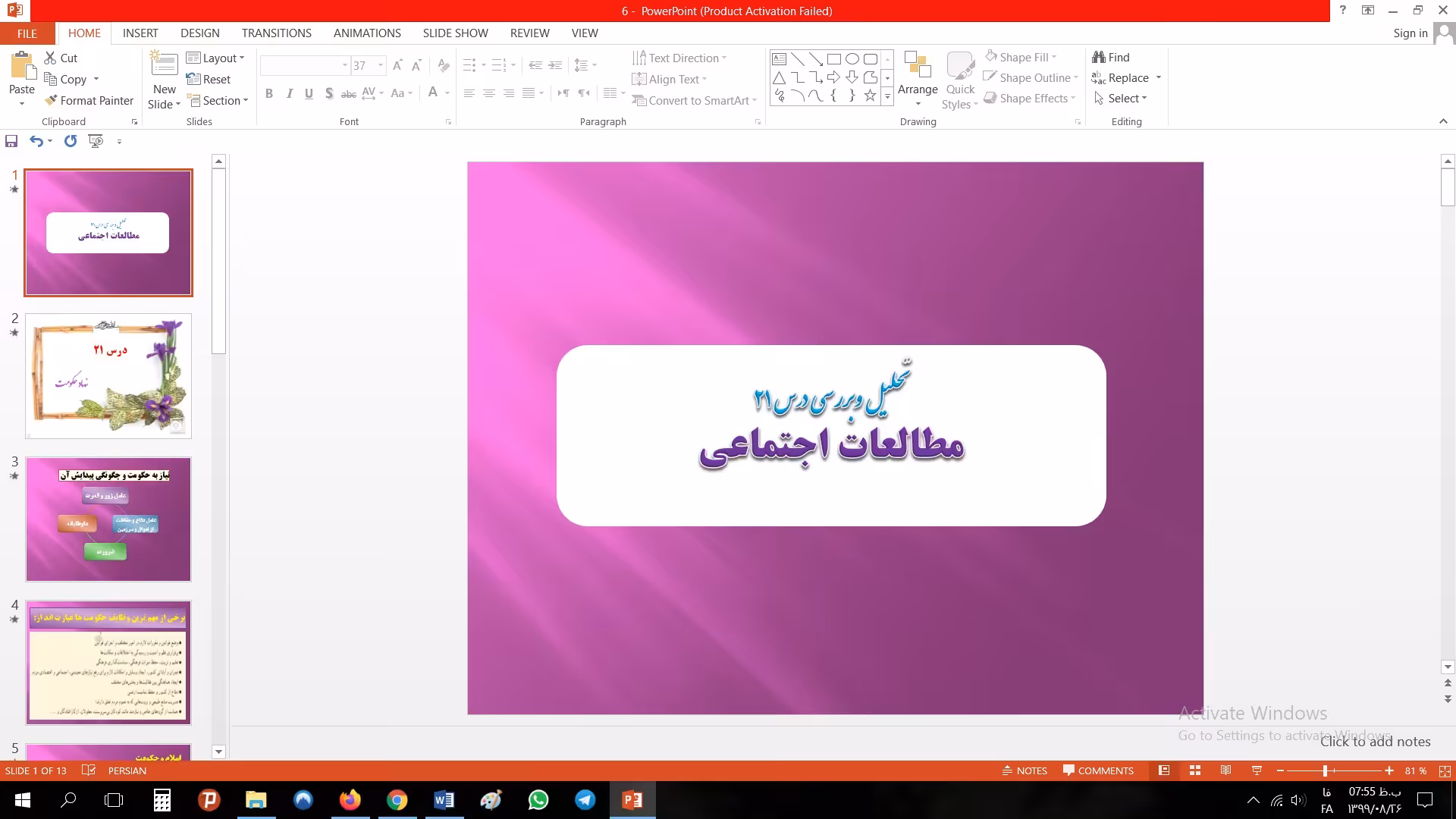
Task: Fit slide to current window icon
Action: click(1445, 770)
